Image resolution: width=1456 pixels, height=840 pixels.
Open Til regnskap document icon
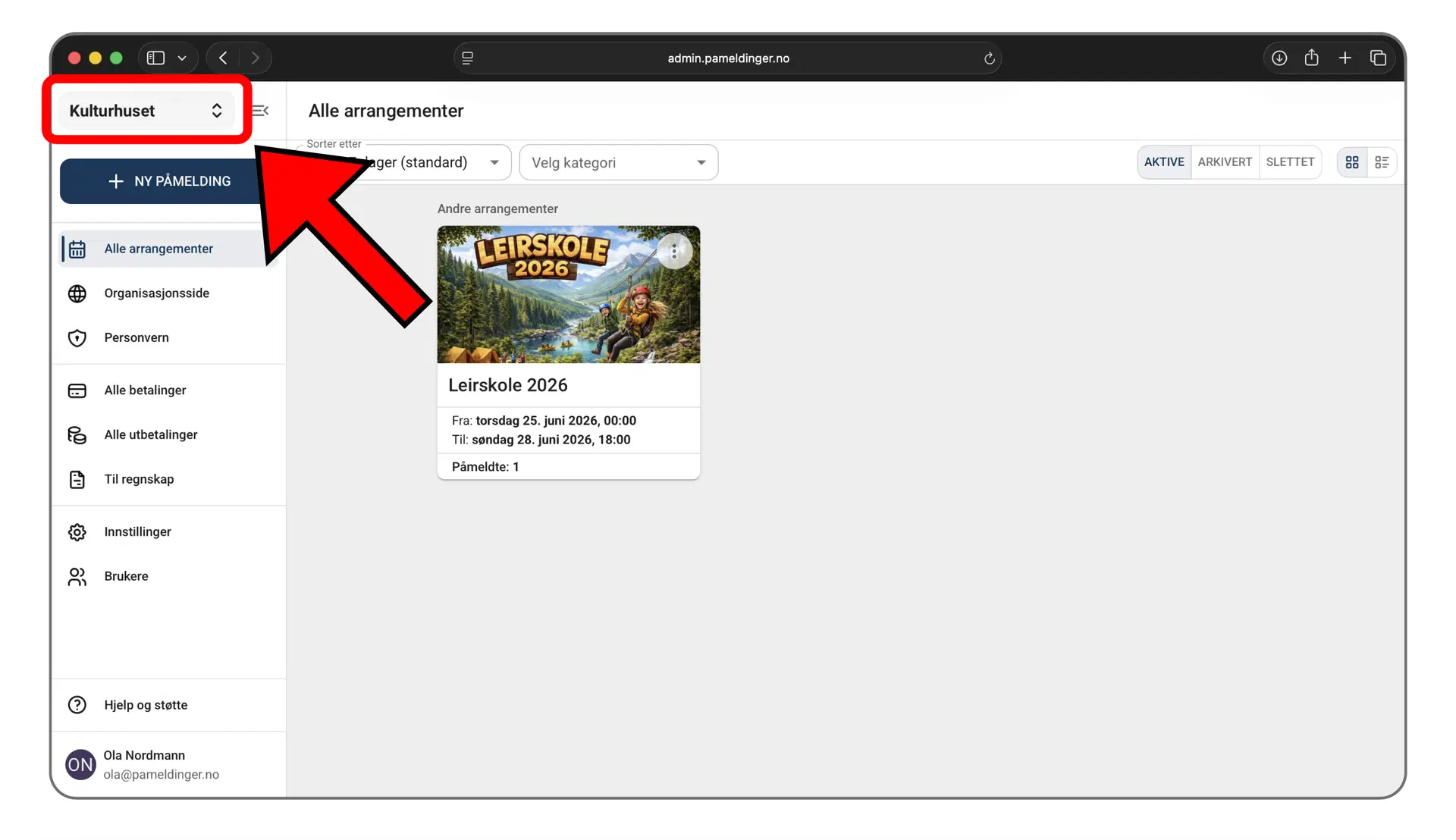(x=77, y=480)
